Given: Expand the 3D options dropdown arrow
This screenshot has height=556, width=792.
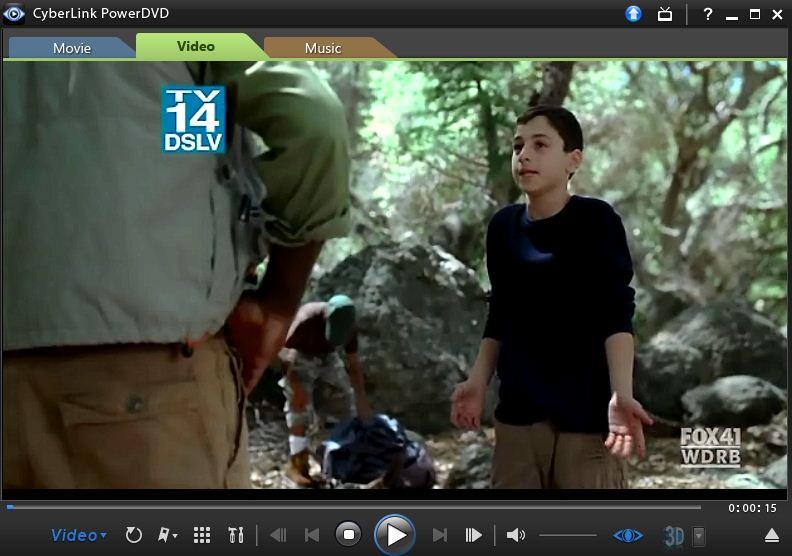Looking at the screenshot, I should tap(699, 536).
